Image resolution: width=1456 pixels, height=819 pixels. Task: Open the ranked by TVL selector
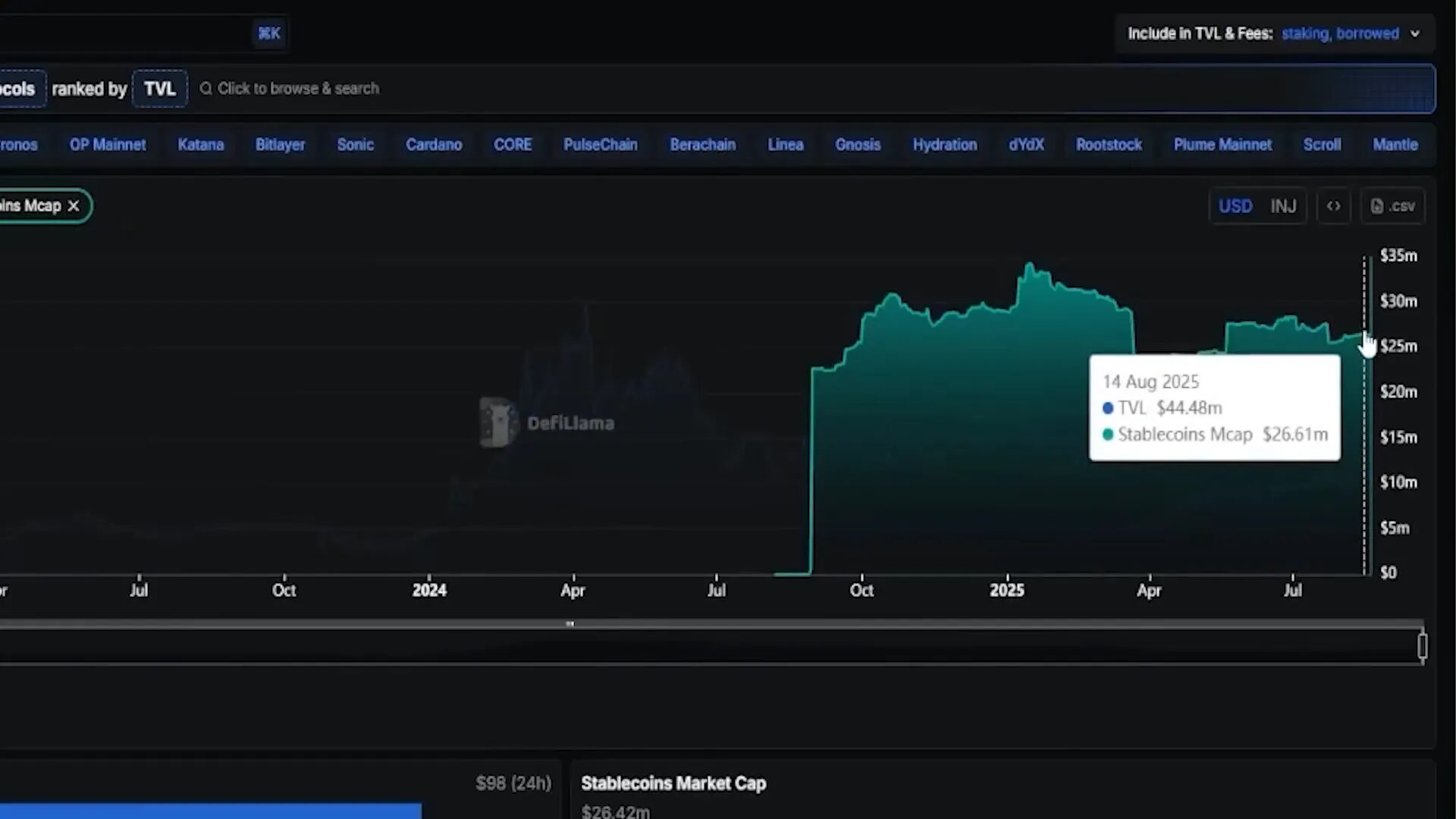click(x=159, y=89)
